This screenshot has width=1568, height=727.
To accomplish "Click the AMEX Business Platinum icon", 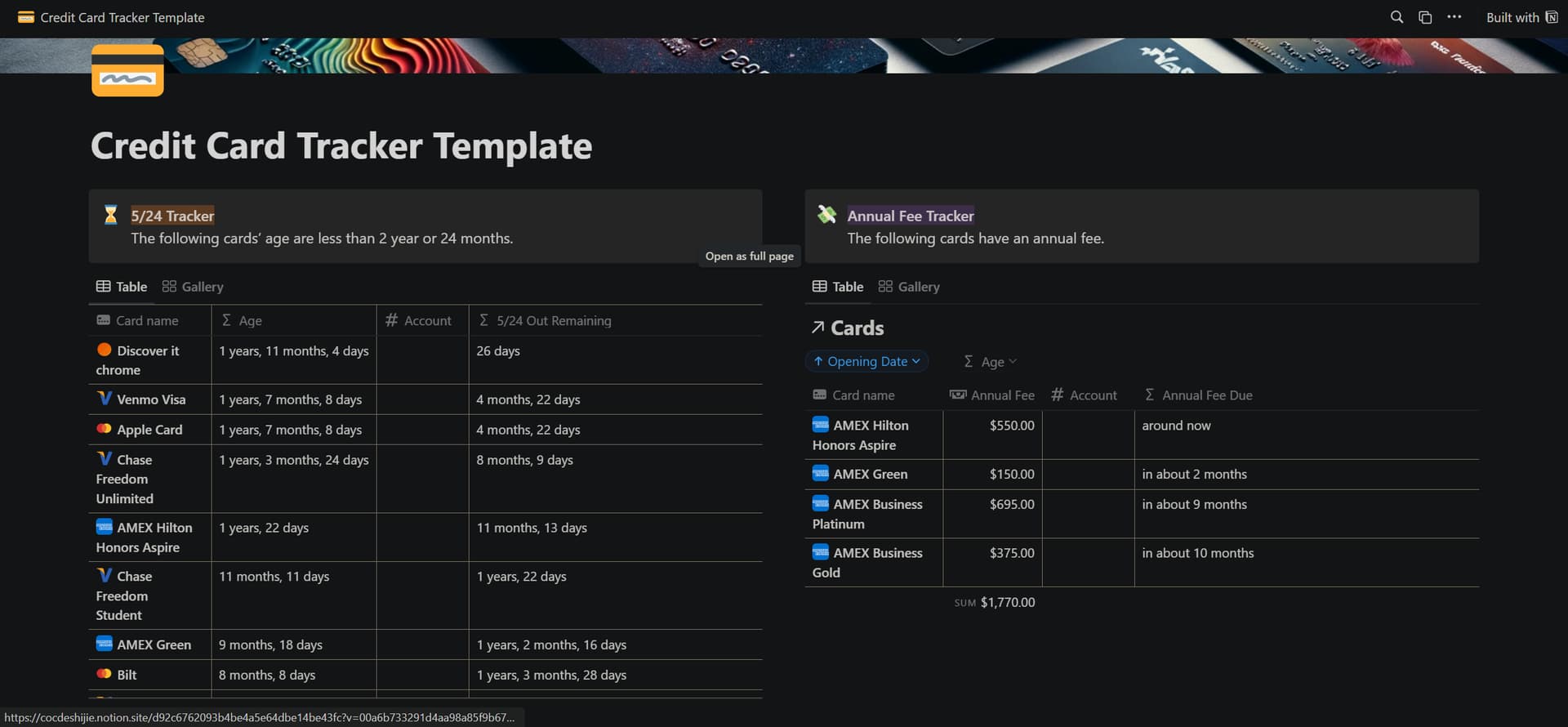I will coord(821,504).
